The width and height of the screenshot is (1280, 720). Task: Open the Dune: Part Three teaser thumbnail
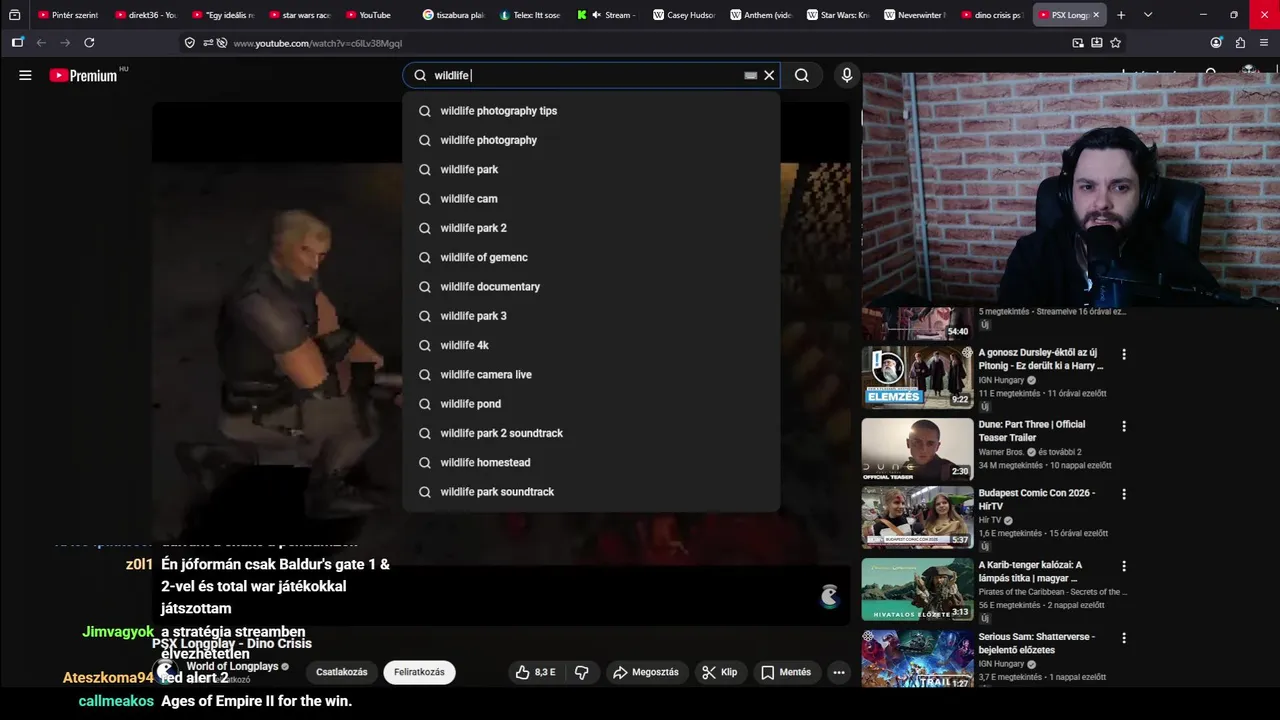pos(917,449)
